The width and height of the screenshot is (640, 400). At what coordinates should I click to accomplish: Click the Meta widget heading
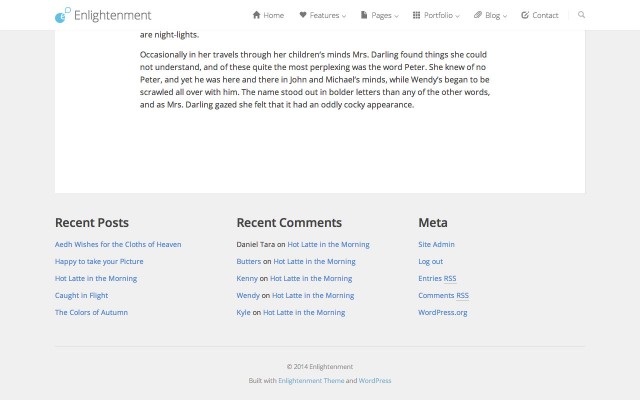(433, 222)
